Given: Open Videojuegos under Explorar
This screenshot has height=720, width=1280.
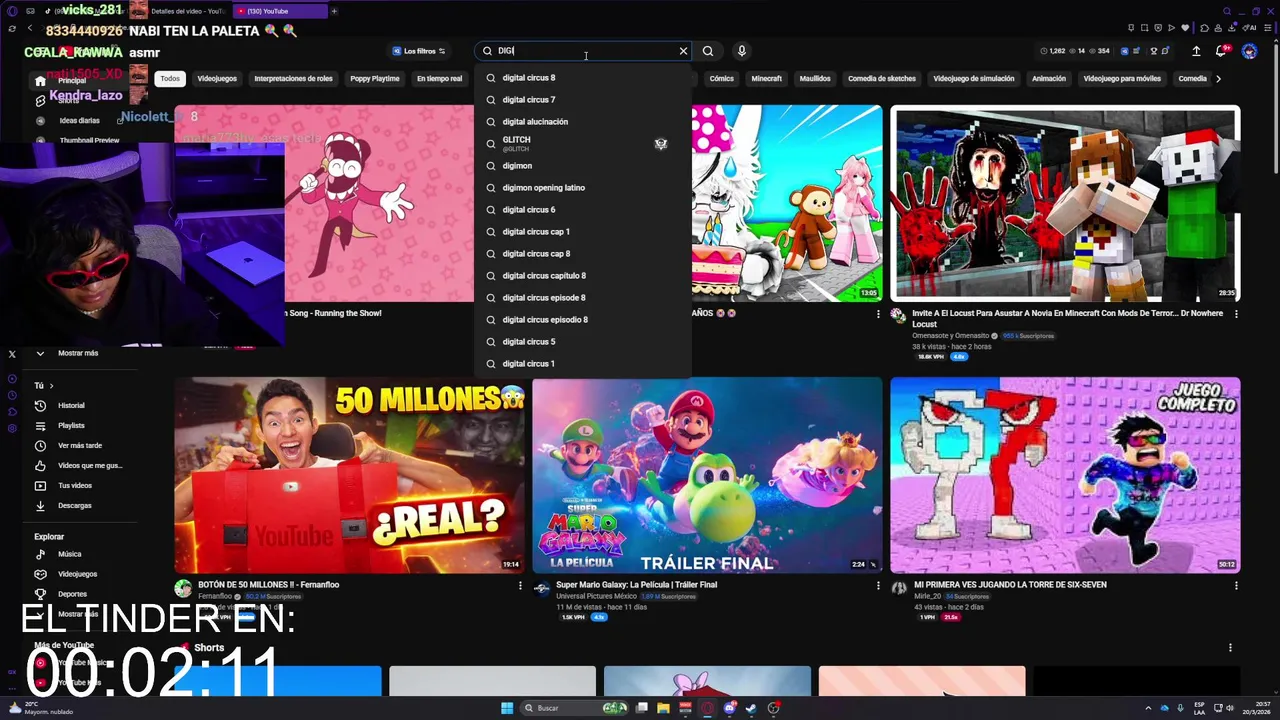Looking at the screenshot, I should [77, 574].
